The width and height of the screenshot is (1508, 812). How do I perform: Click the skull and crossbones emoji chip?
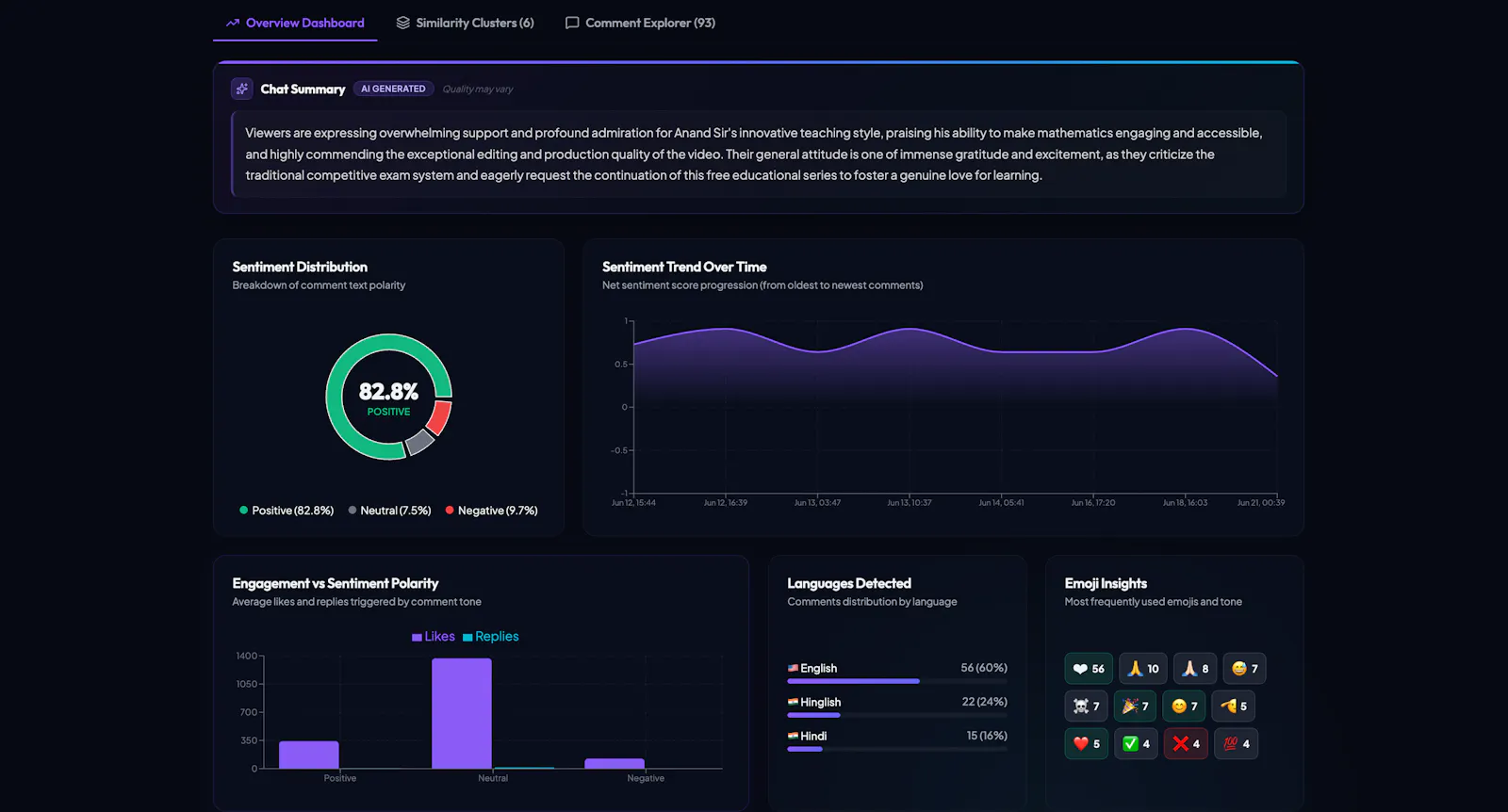tap(1086, 706)
